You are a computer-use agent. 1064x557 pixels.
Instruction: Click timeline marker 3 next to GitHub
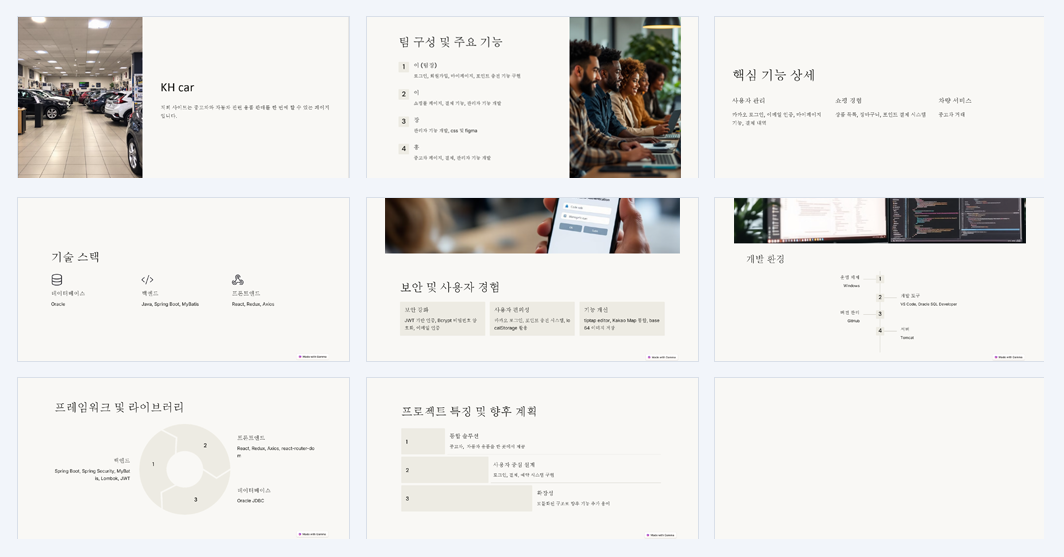click(x=880, y=314)
